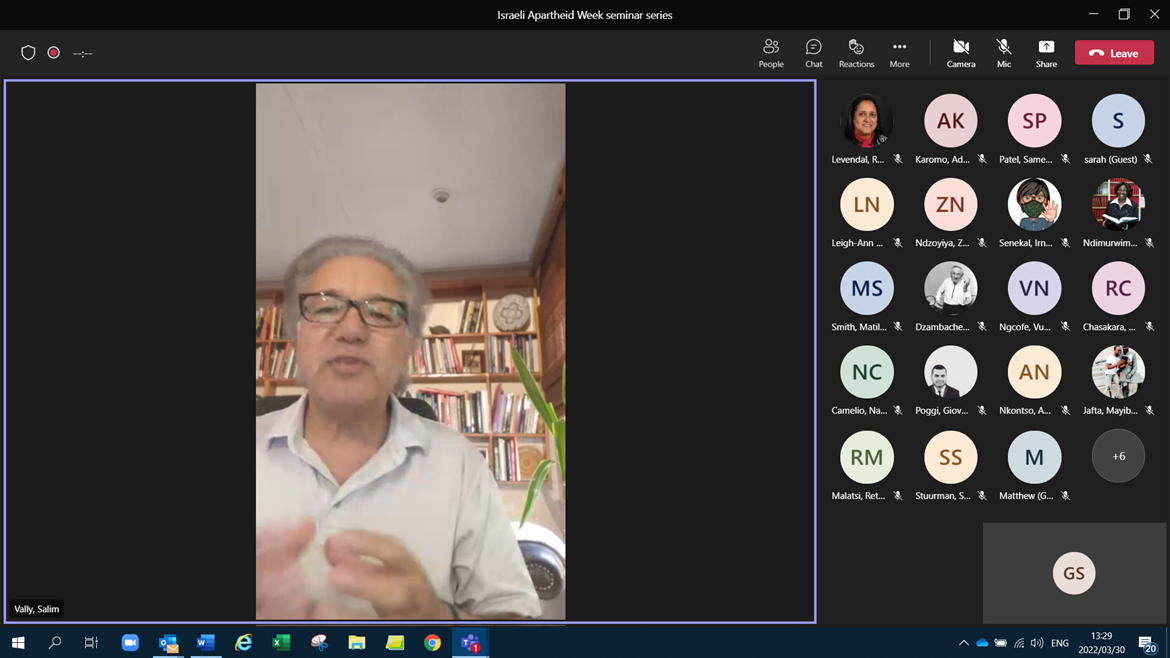Click the AN avatar for Nkontso

1034,372
